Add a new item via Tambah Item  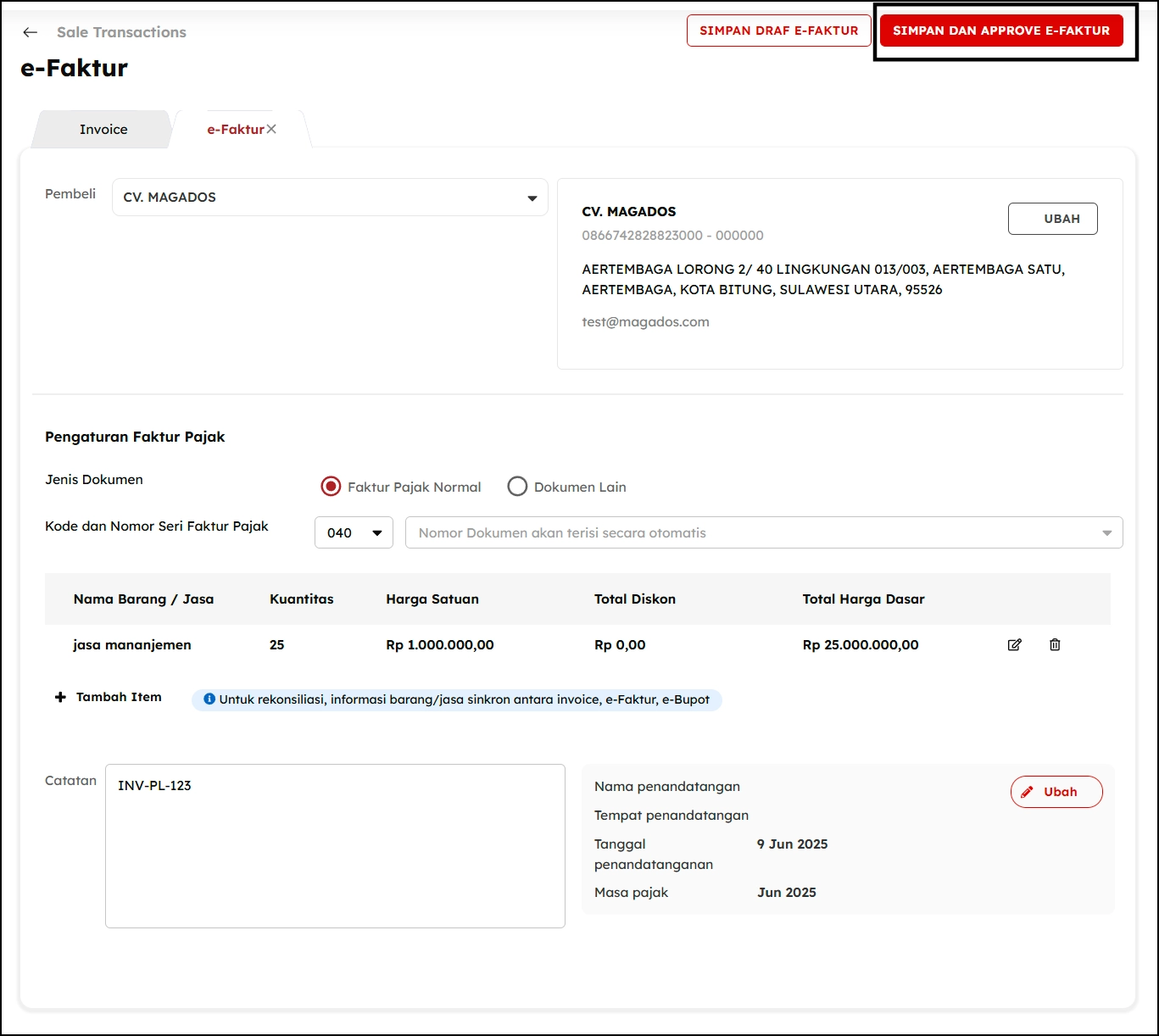coord(109,697)
